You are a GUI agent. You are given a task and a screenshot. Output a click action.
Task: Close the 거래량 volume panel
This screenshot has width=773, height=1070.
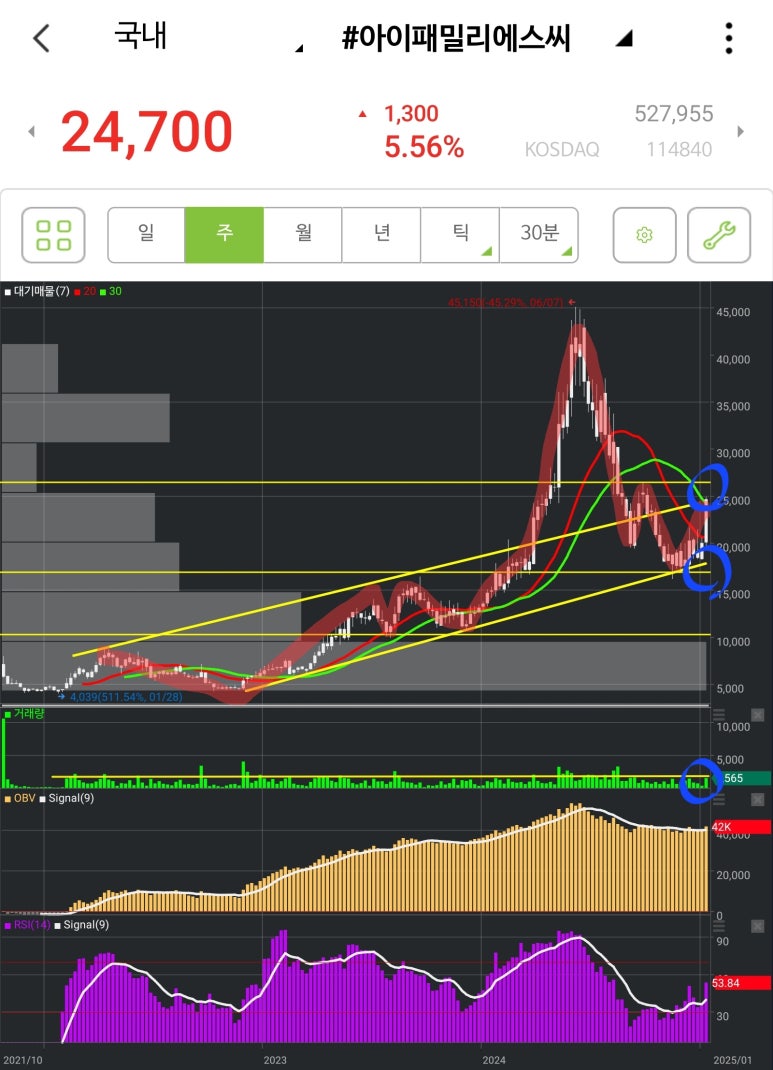[757, 714]
